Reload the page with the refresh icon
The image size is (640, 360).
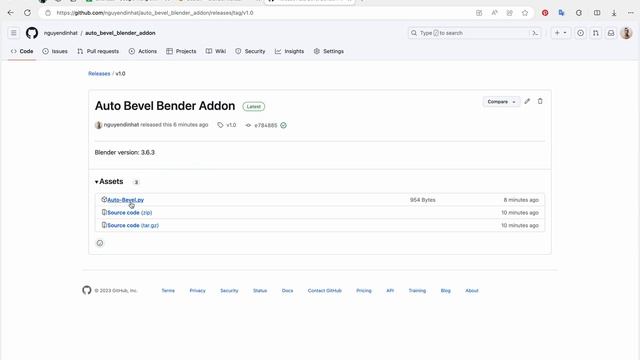pyautogui.click(x=27, y=13)
